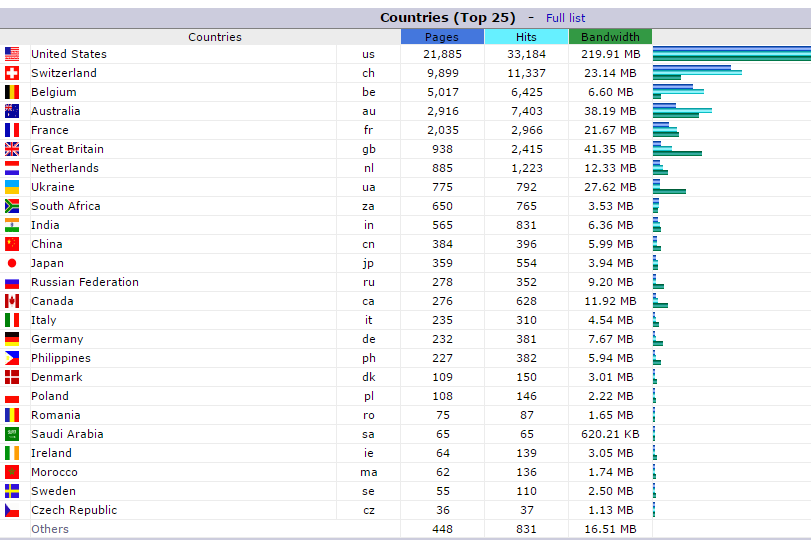Click the Saudi Arabia flag icon
This screenshot has width=811, height=543.
click(x=12, y=434)
